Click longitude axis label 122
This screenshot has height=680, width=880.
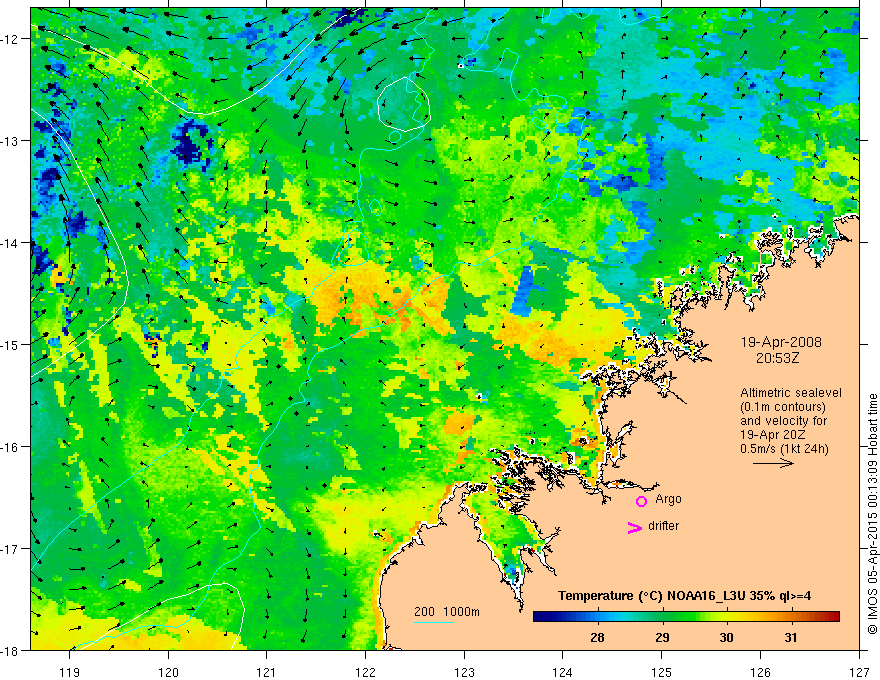click(365, 672)
